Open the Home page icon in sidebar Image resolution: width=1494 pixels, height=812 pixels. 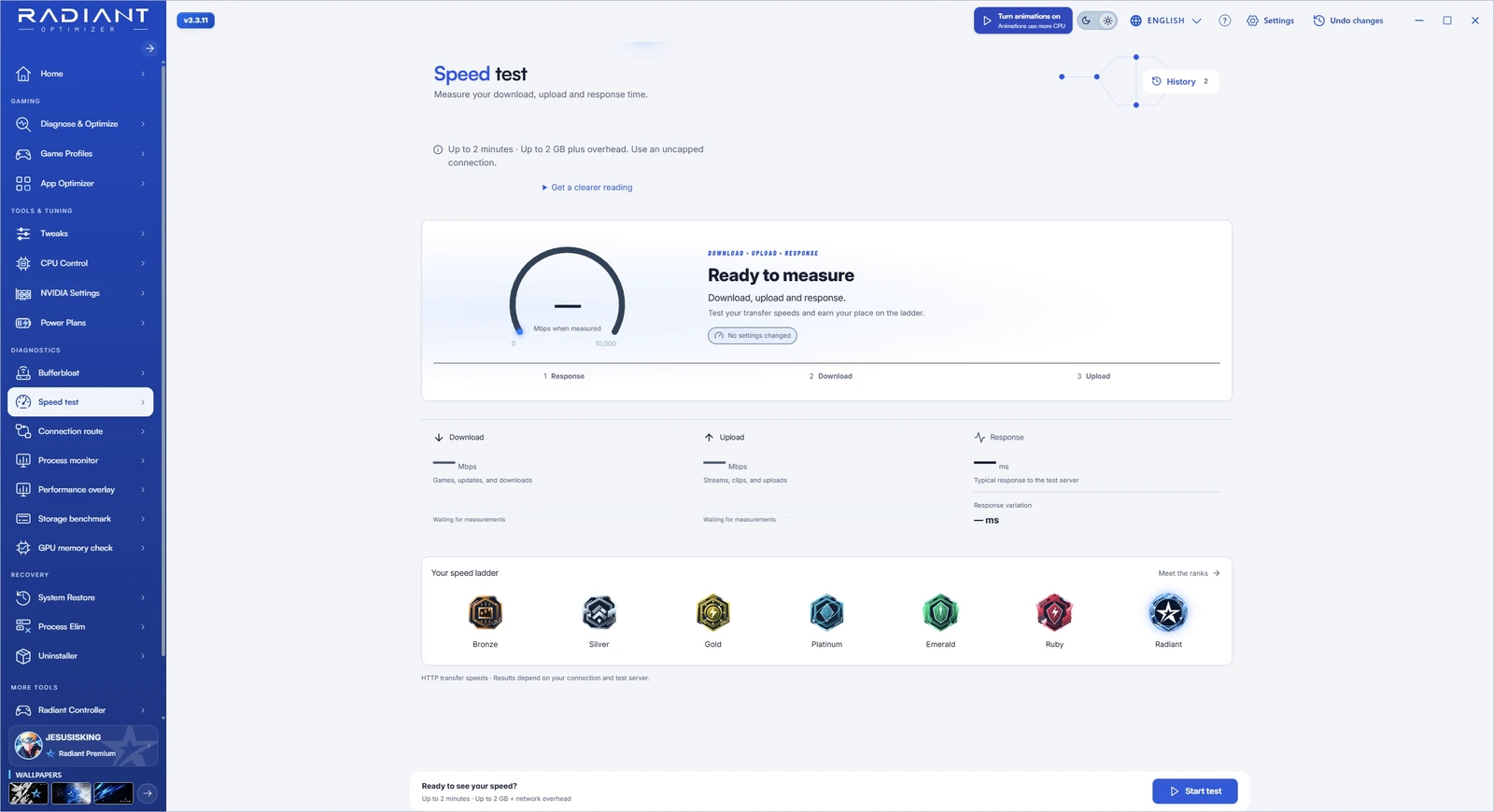pos(23,74)
